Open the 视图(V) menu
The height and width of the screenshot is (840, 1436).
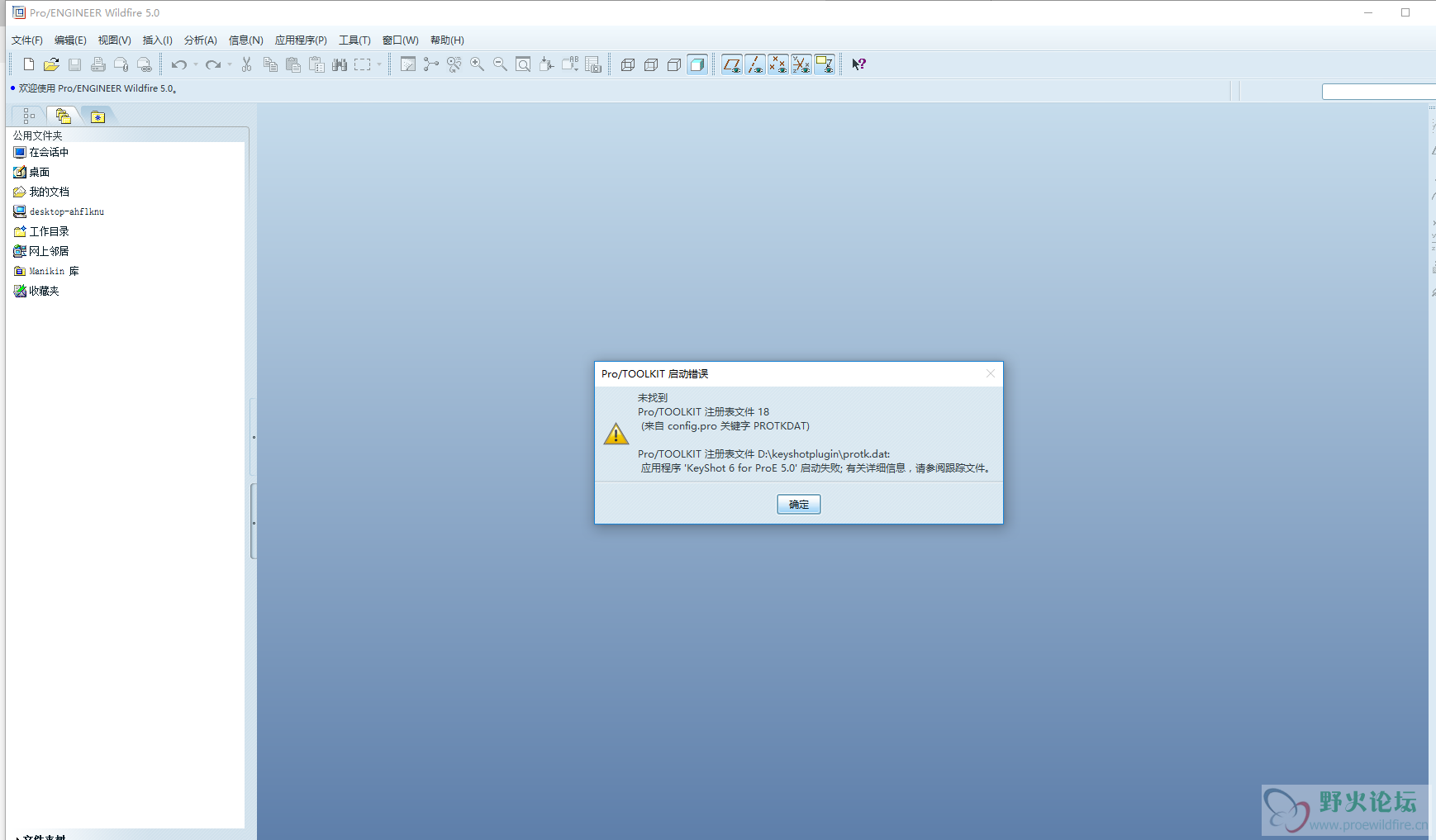click(x=114, y=40)
